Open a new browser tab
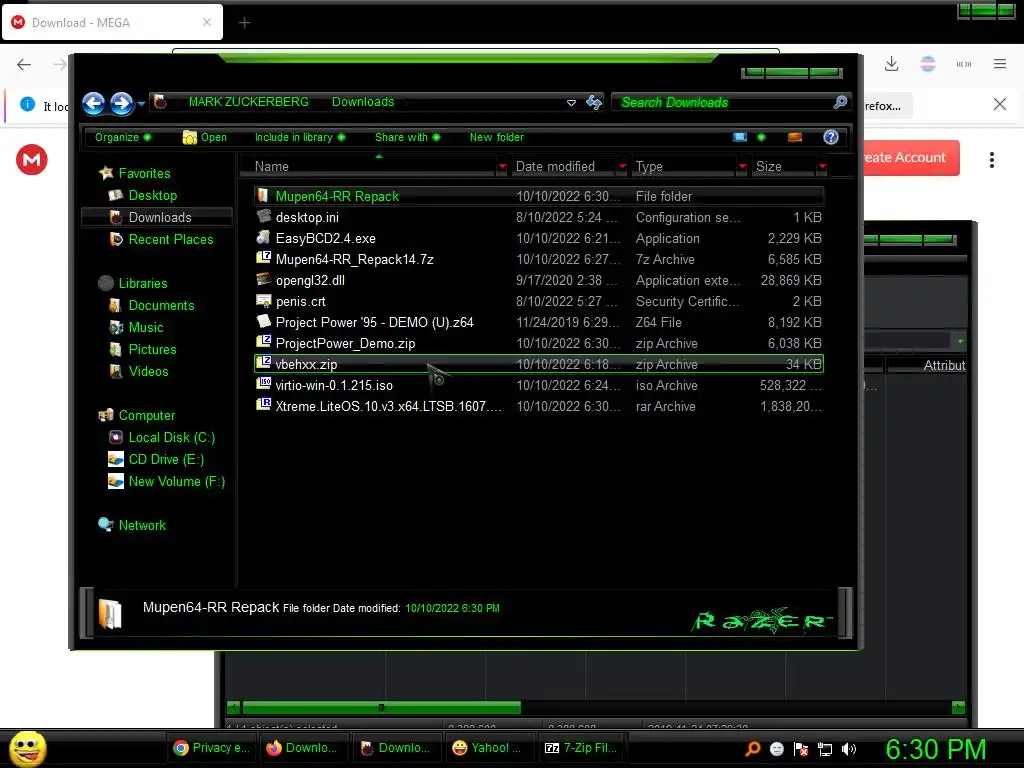 (244, 23)
